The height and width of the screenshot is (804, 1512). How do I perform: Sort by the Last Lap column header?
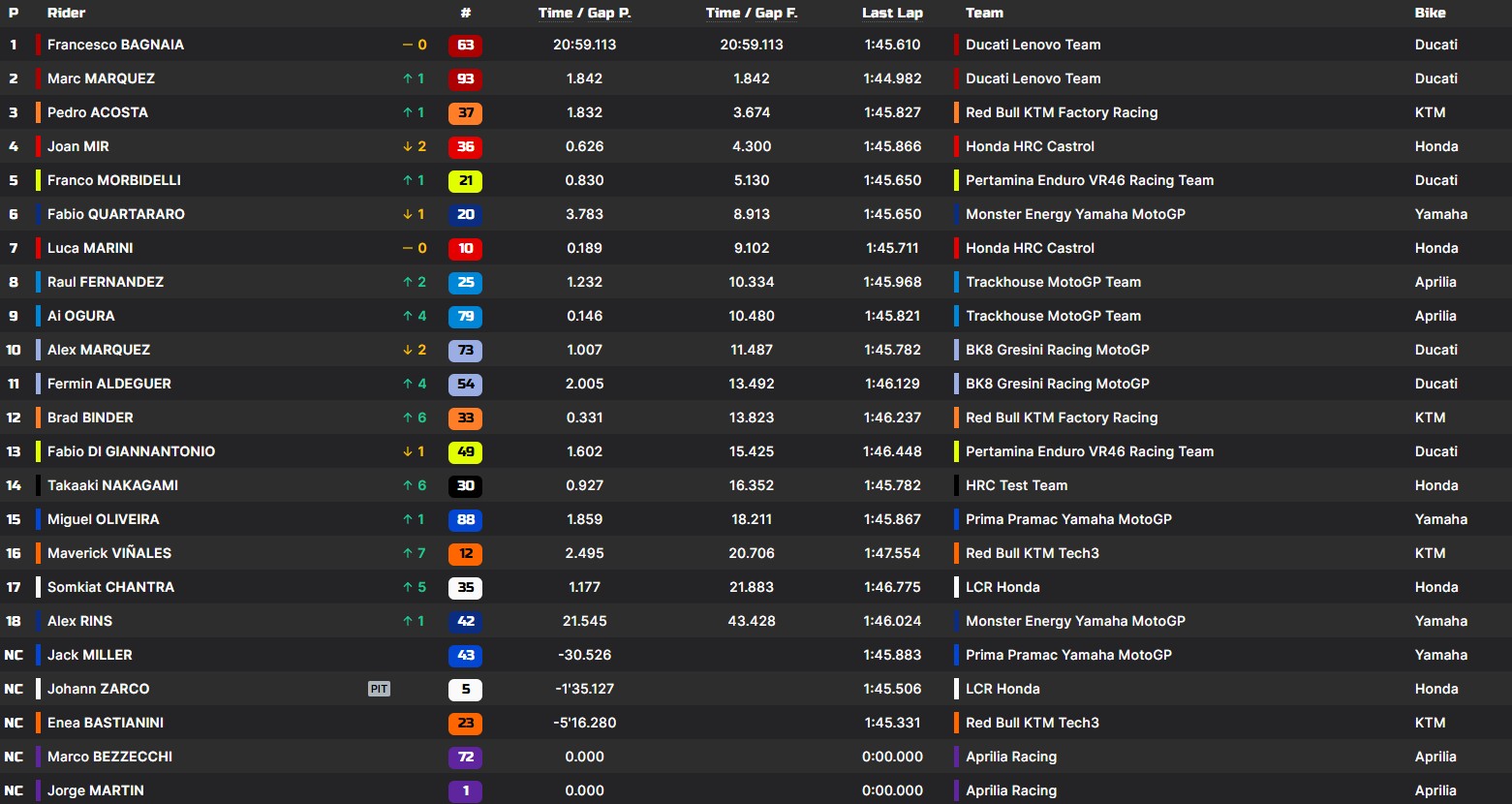892,13
